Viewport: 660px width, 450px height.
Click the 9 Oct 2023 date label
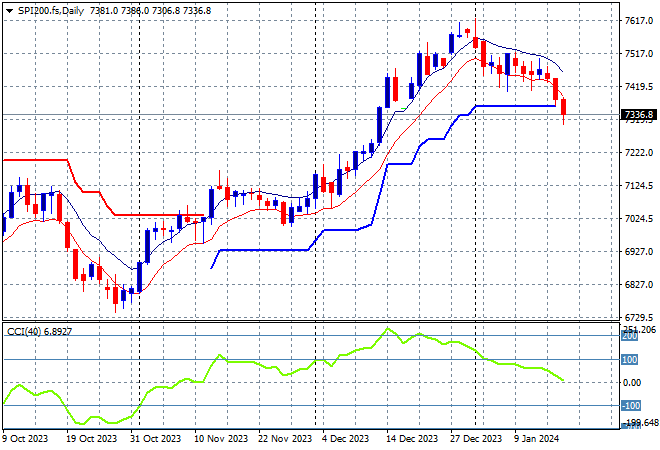coord(28,438)
